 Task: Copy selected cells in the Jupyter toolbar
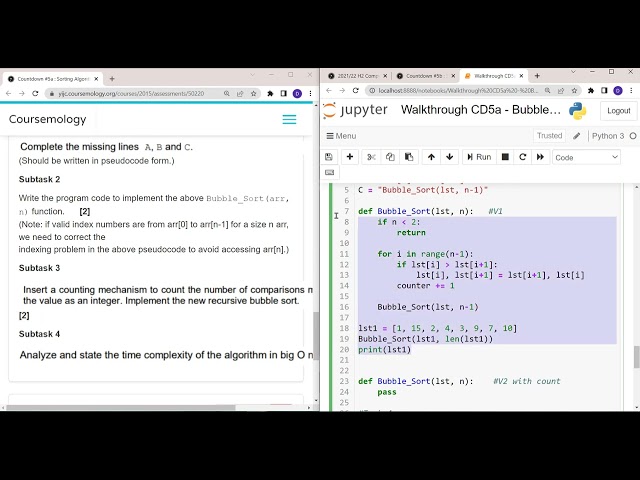pos(390,157)
